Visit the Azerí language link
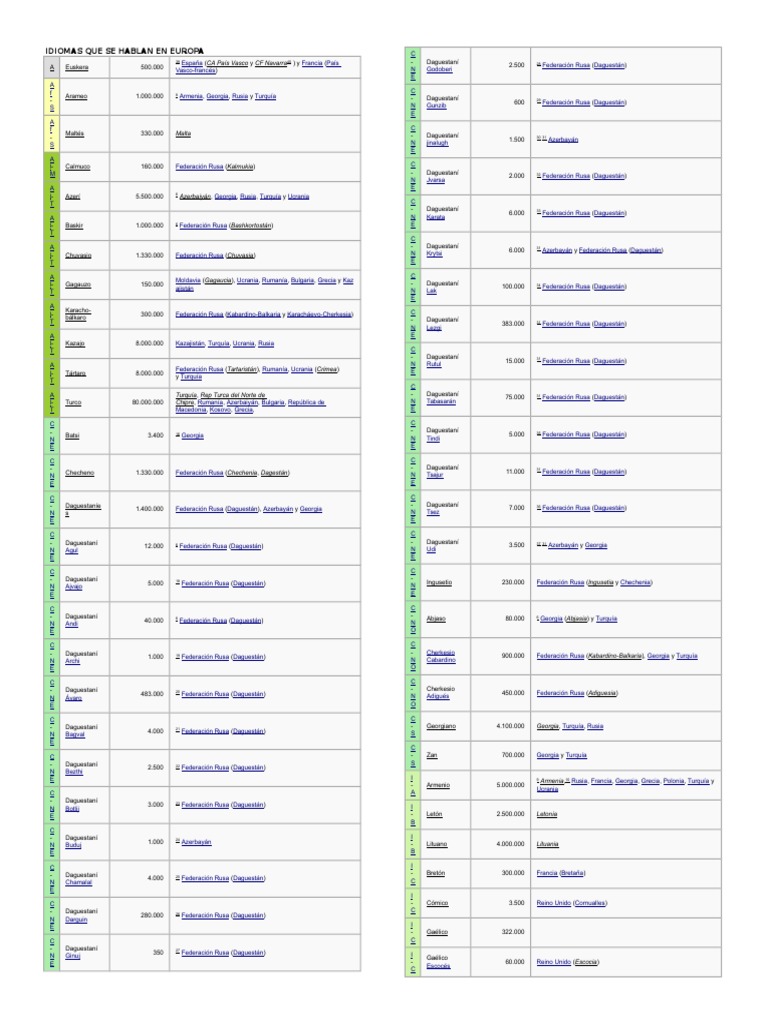Viewport: 768px width, 1024px height. pyautogui.click(x=72, y=197)
